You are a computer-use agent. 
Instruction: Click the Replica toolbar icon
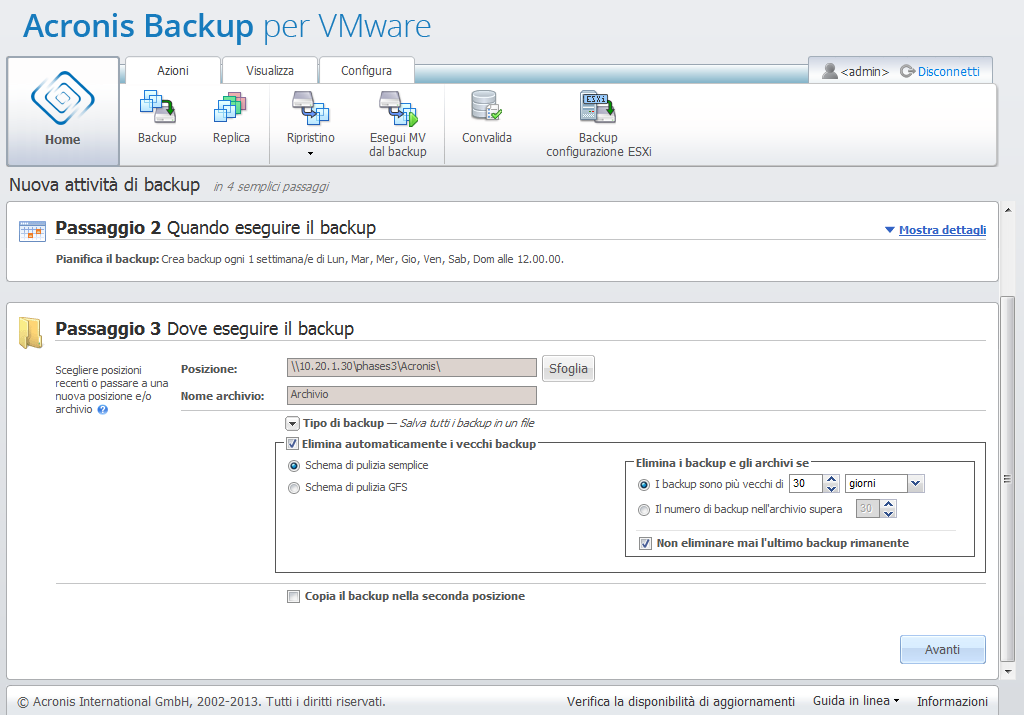pyautogui.click(x=231, y=107)
